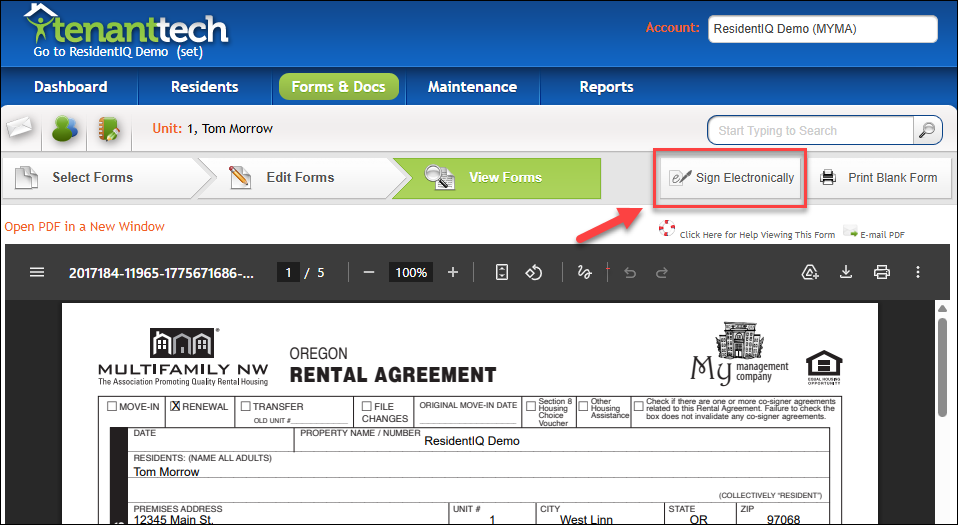Click the PDF scrollbar up arrow
The width and height of the screenshot is (958, 525).
pos(942,309)
